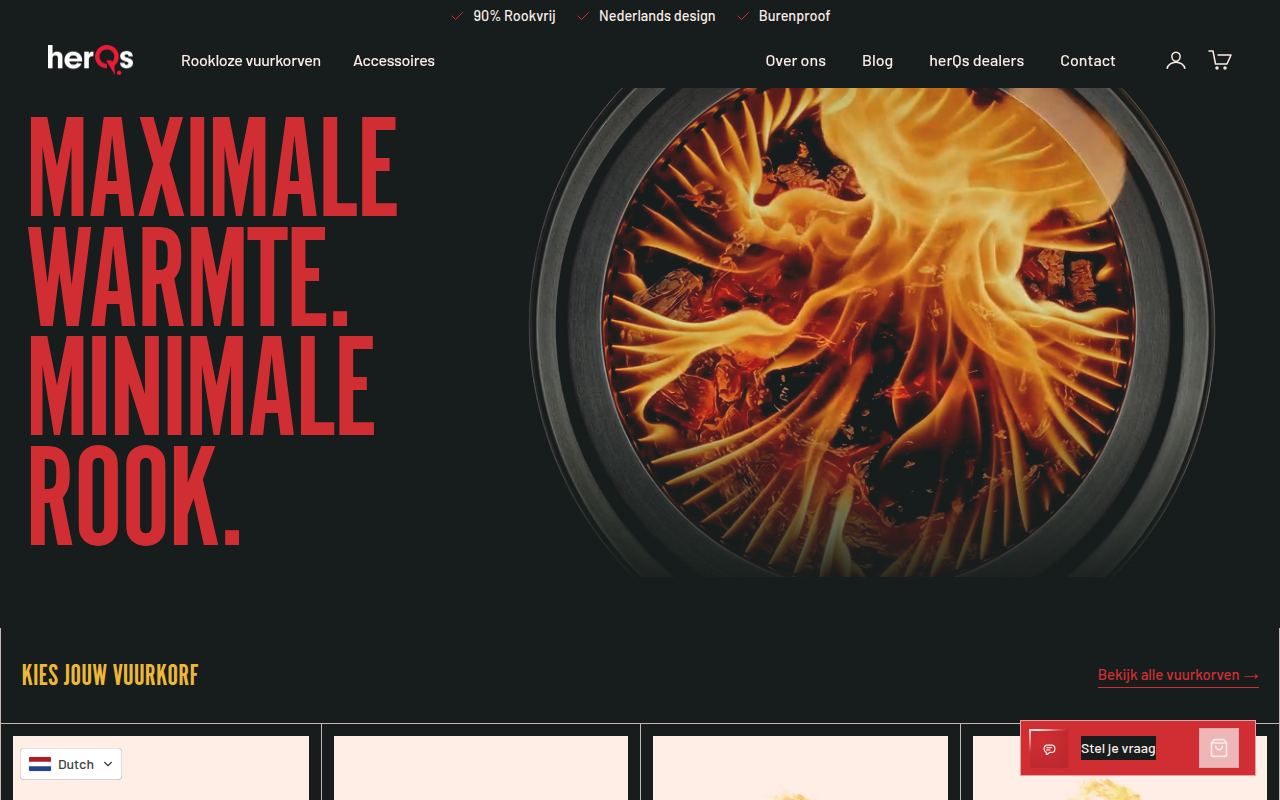Open the Dutch language dropdown
This screenshot has width=1280, height=800.
point(71,764)
